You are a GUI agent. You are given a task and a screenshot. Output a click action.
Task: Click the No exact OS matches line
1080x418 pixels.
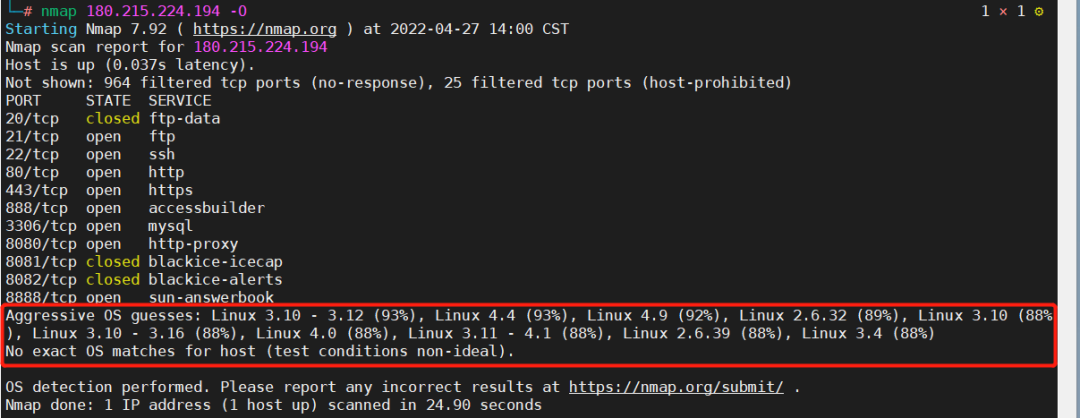point(260,351)
